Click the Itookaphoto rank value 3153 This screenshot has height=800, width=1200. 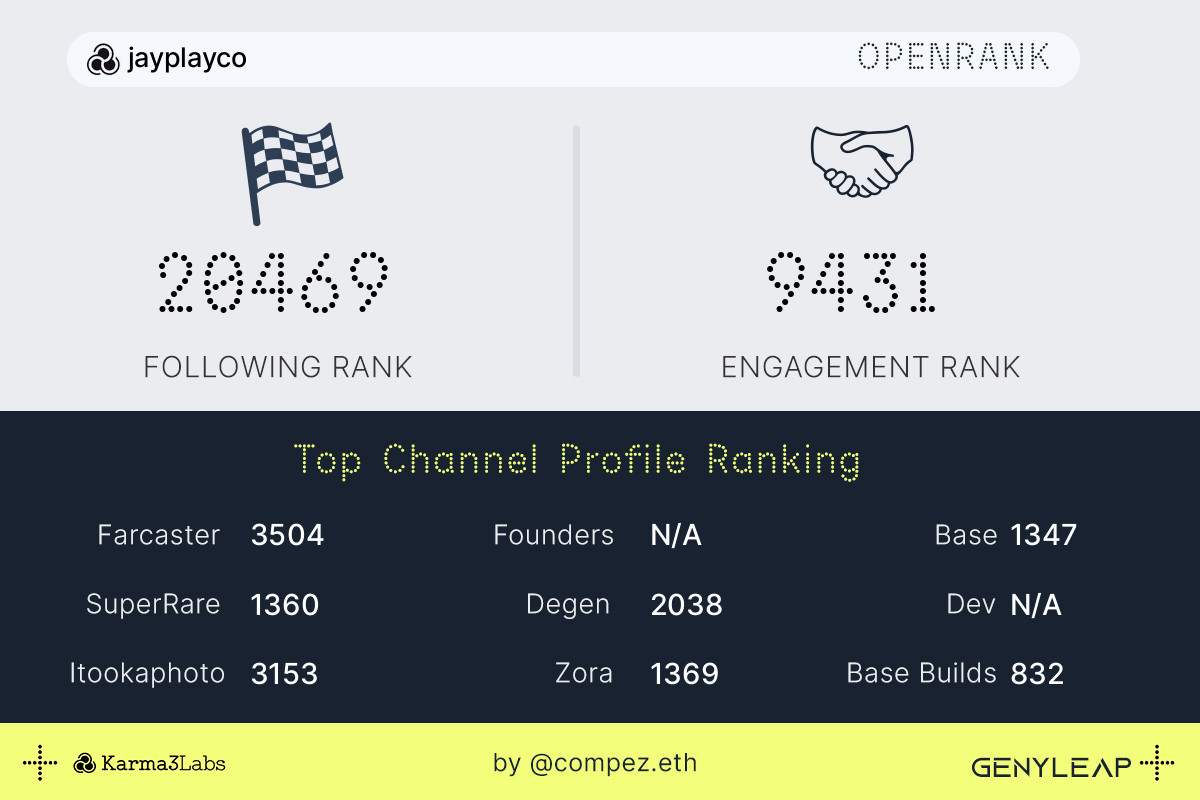point(285,673)
